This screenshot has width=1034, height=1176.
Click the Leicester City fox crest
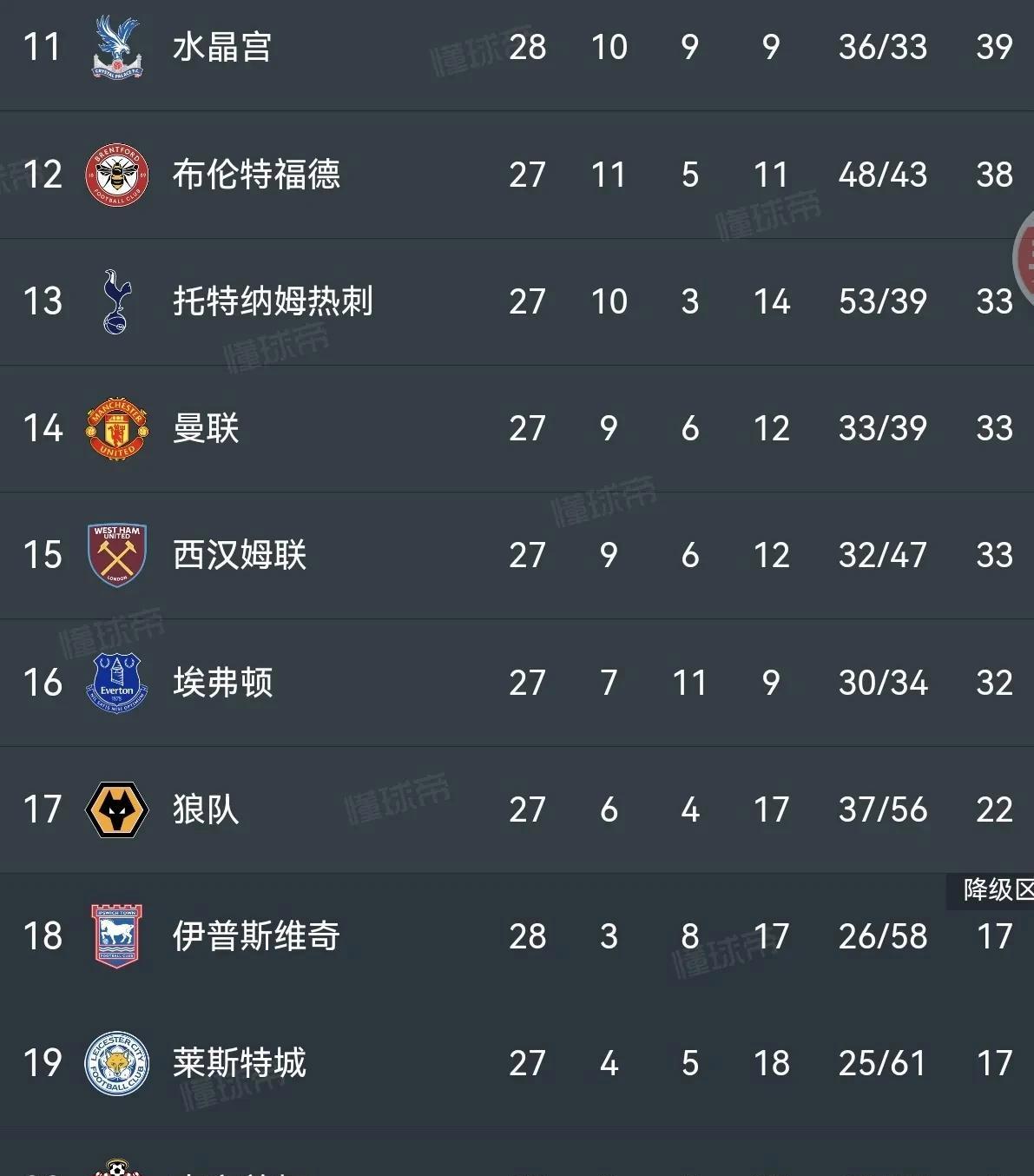116,1063
